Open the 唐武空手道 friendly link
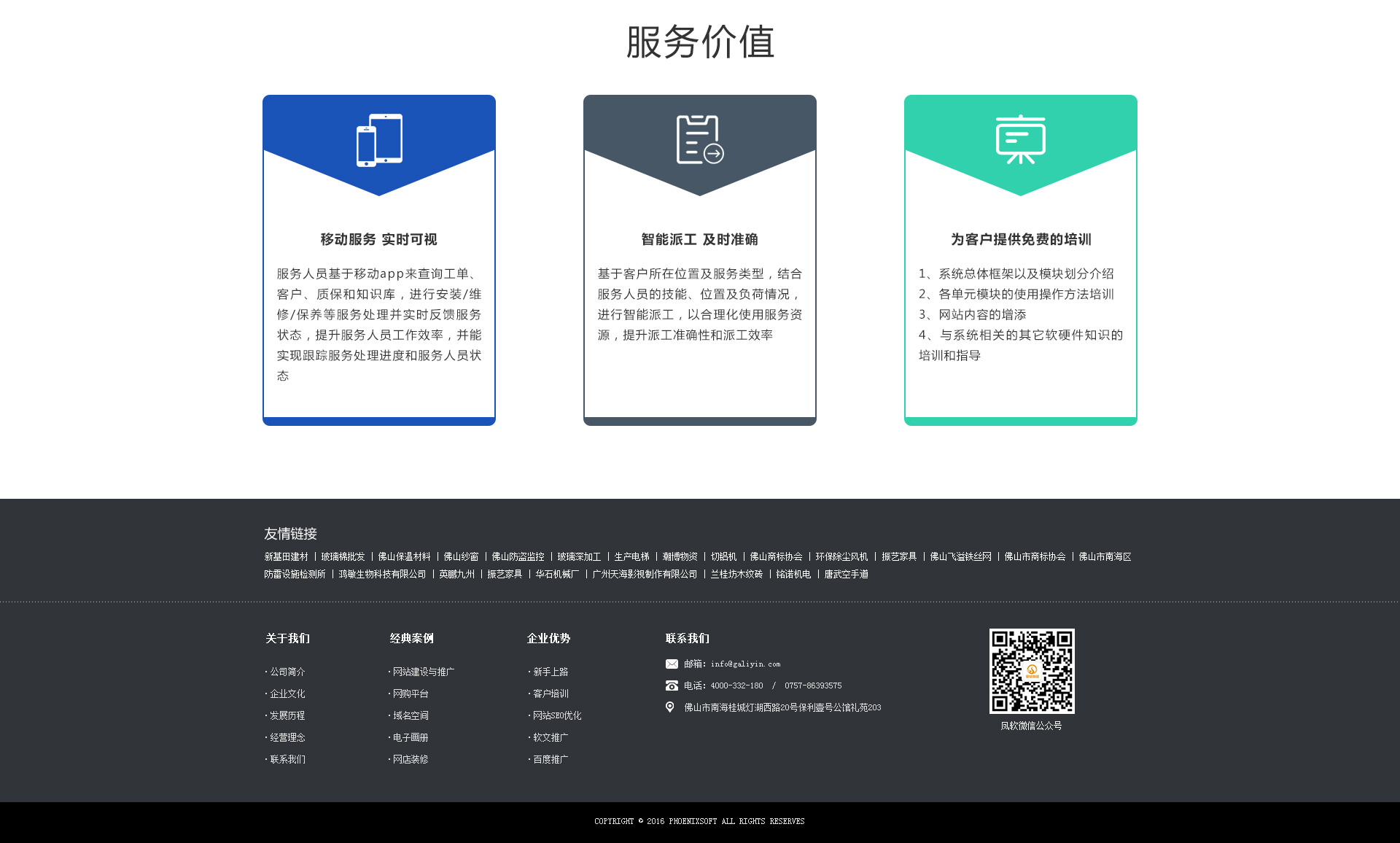The image size is (1400, 843). (846, 574)
